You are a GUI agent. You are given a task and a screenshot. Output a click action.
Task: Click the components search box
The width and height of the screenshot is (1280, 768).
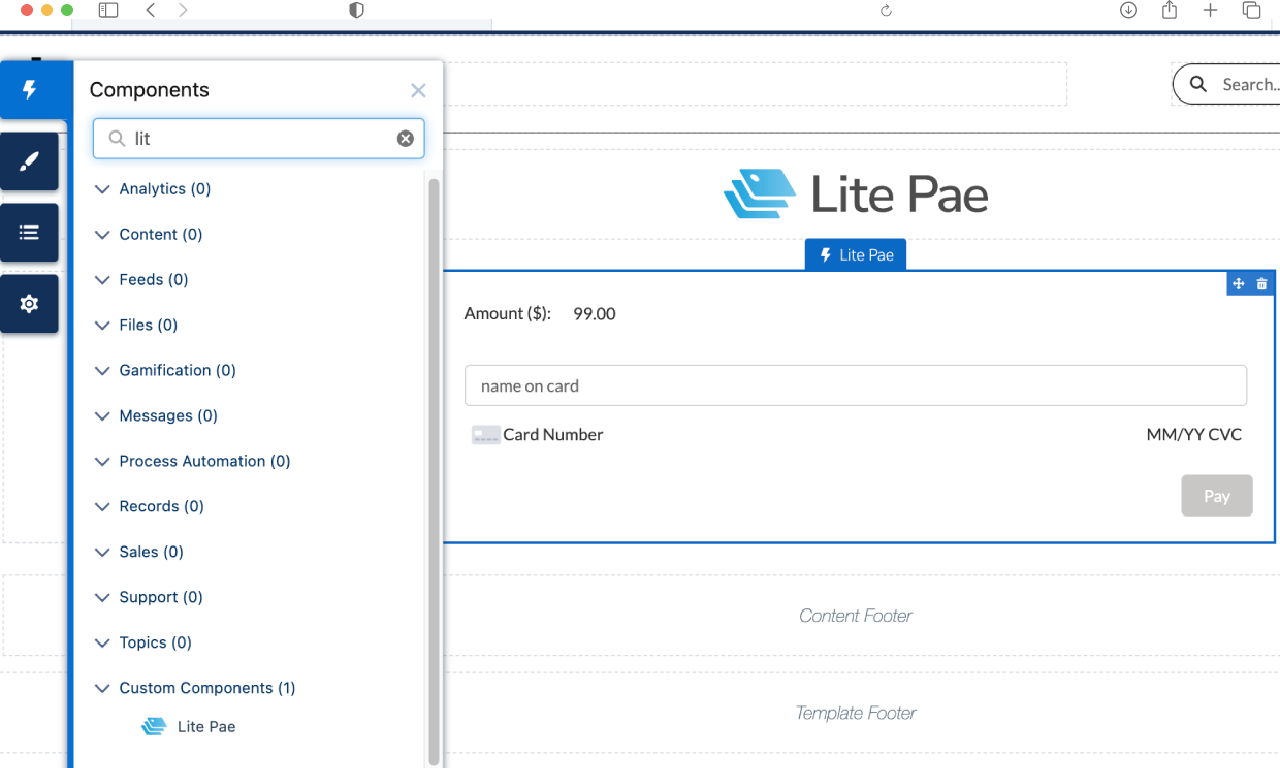point(260,139)
